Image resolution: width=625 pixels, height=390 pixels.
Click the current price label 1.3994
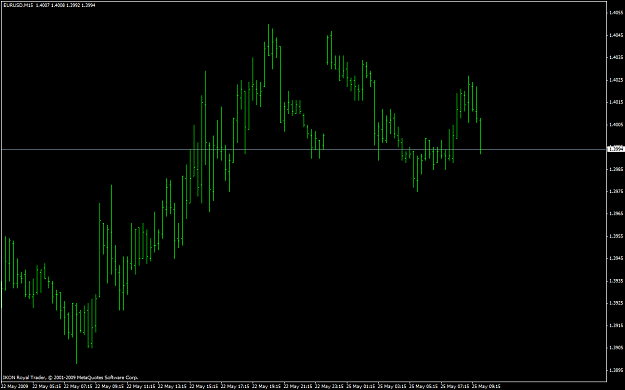tap(615, 149)
